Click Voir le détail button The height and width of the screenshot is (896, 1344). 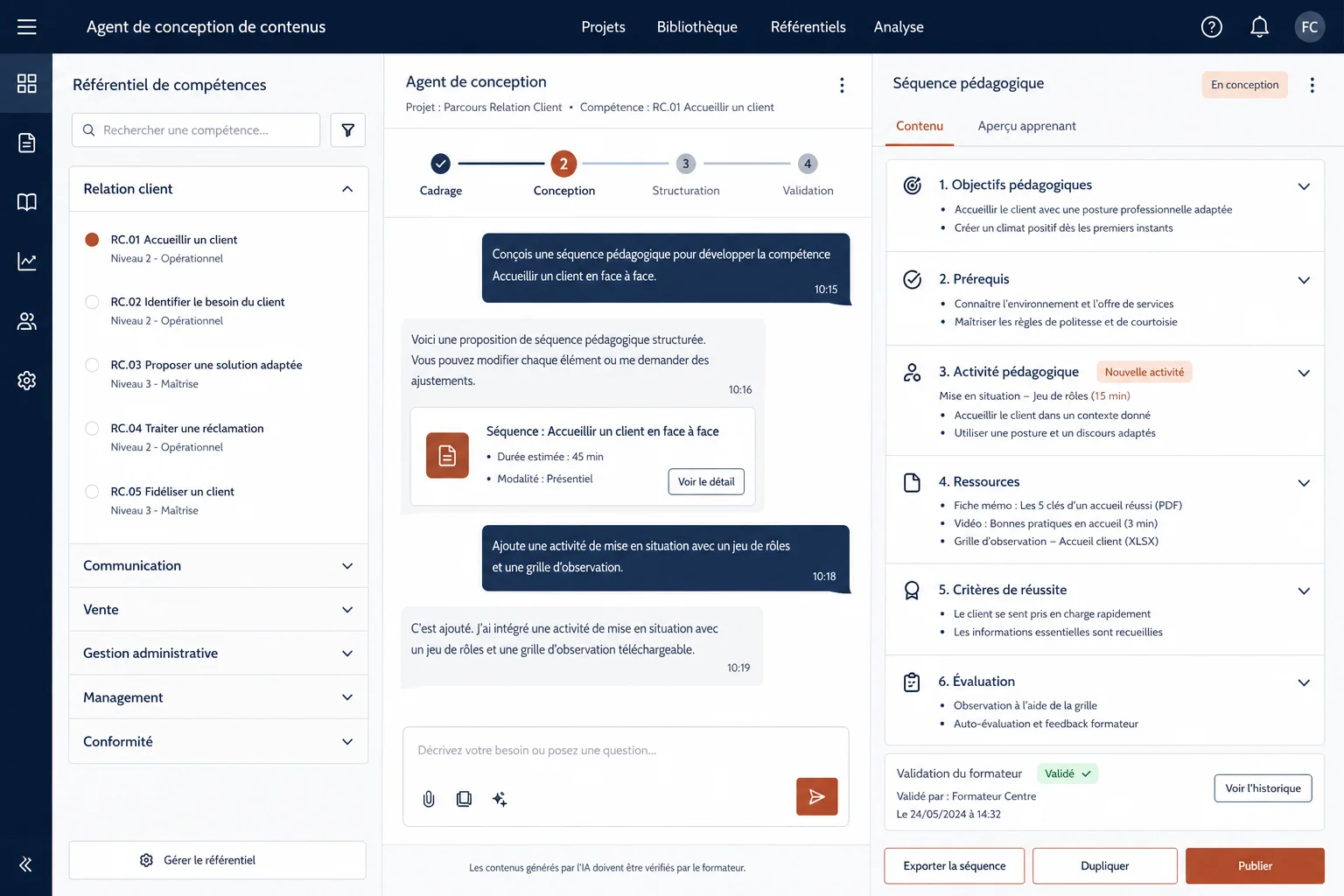point(706,482)
